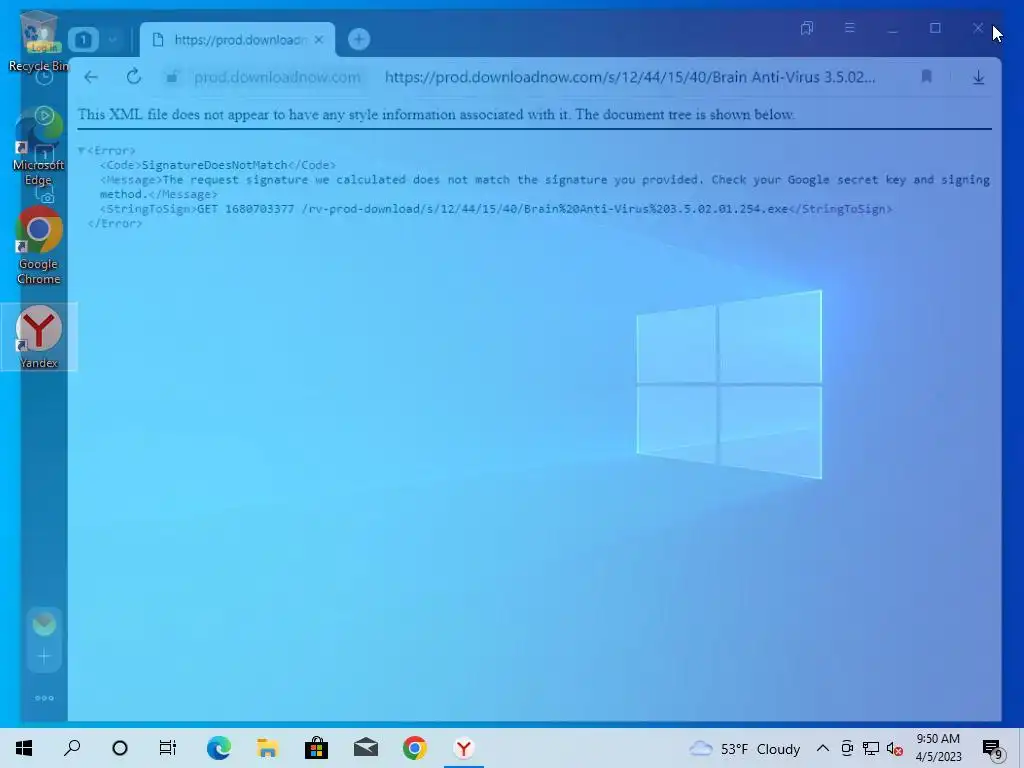This screenshot has height=768, width=1024.
Task: Open the three-dots sidebar options
Action: (44, 698)
